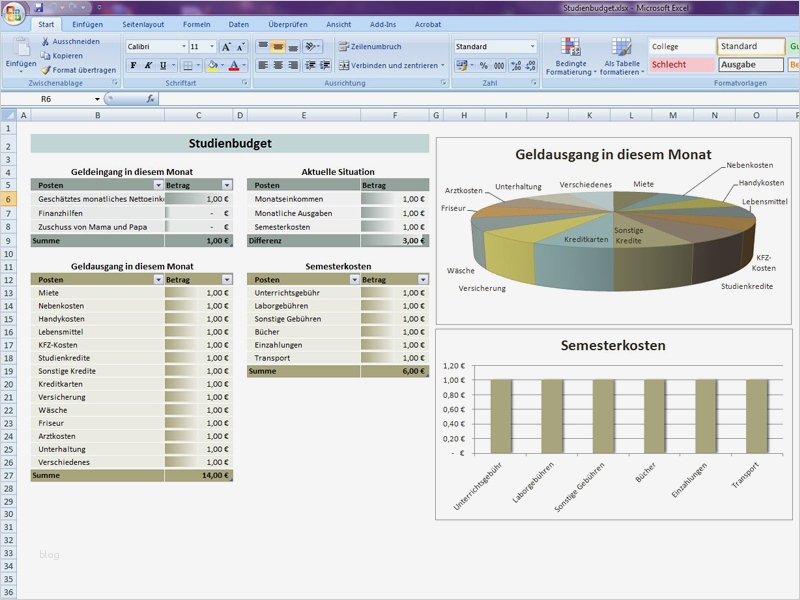Click the percent style icon
800x600 pixels.
pos(484,66)
